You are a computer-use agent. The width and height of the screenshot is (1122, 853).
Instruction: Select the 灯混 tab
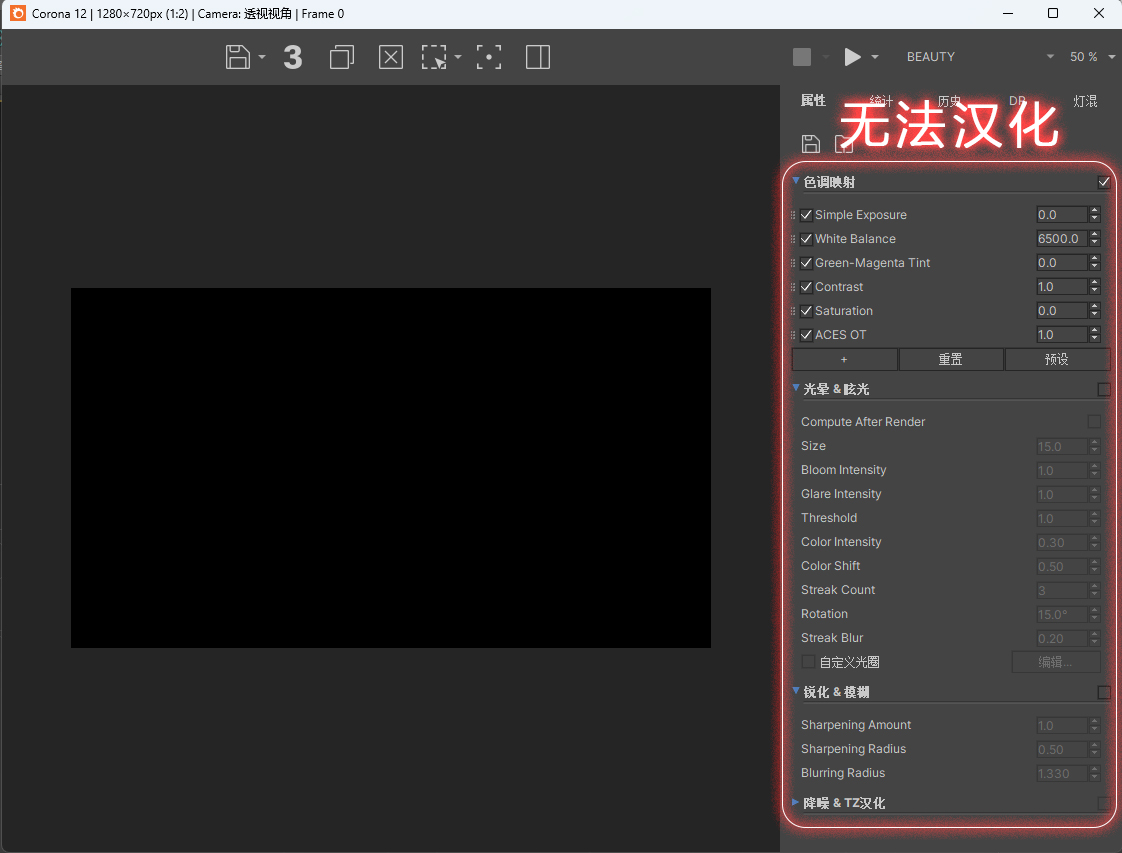point(1085,100)
